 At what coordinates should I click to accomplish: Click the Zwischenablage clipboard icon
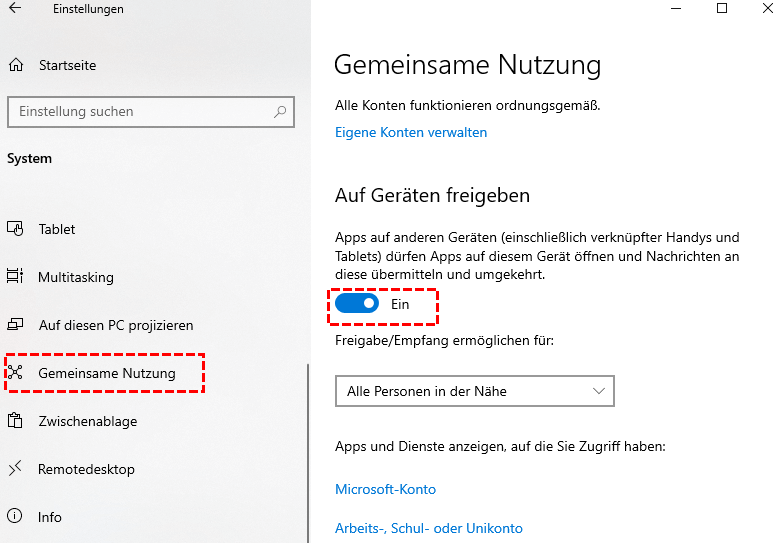(x=15, y=421)
